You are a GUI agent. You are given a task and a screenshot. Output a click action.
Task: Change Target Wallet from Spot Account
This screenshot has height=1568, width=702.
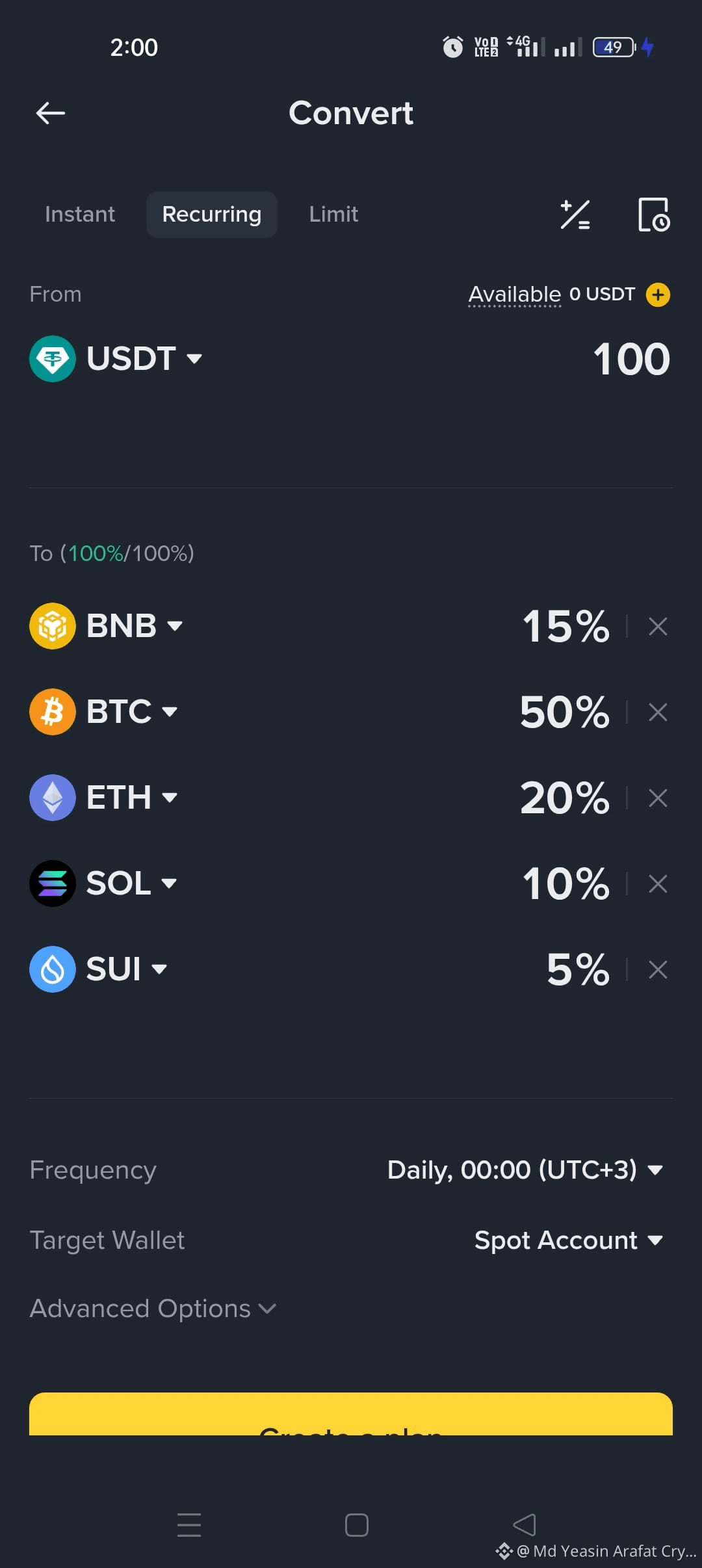coord(569,1240)
